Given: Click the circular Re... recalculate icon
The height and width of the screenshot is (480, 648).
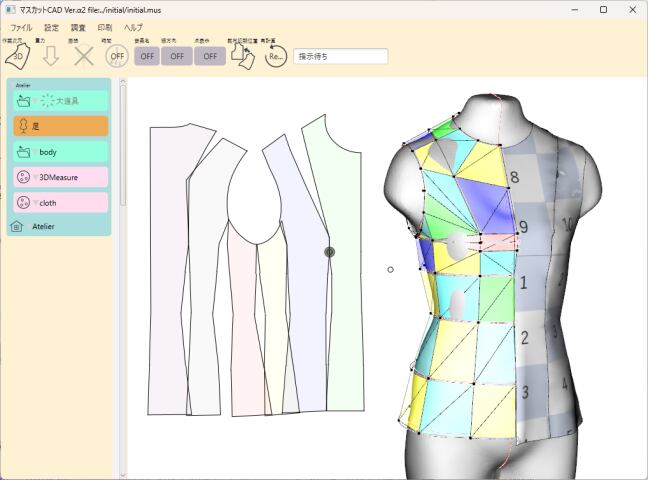Looking at the screenshot, I should pos(275,56).
